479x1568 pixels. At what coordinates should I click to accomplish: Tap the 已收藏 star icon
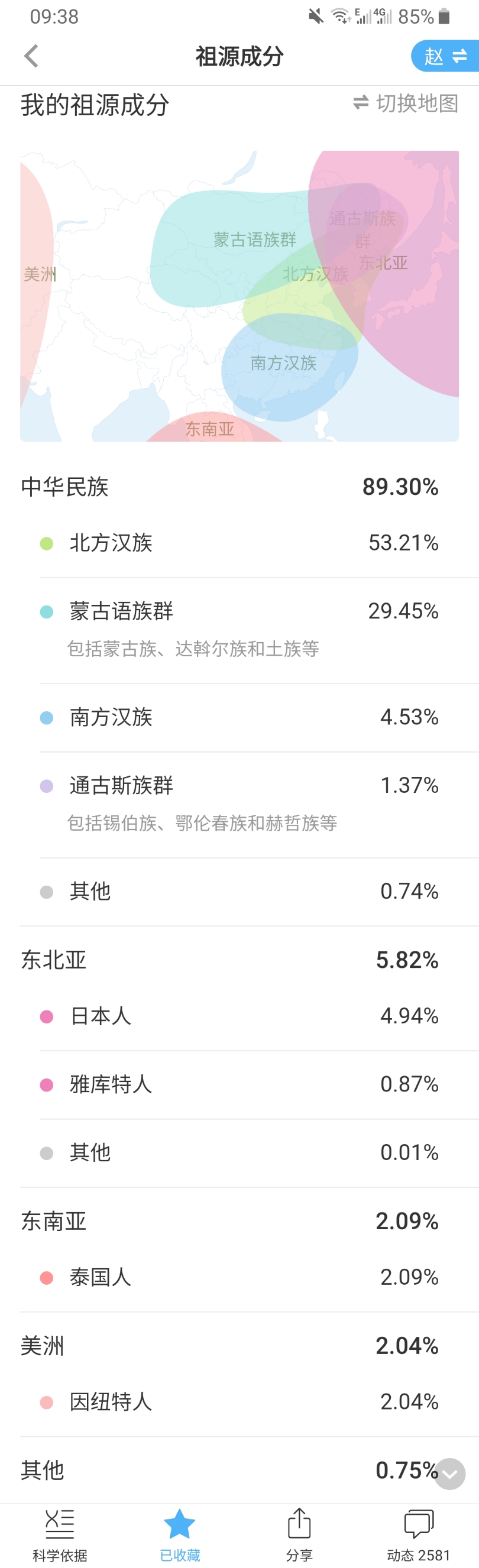[x=180, y=1524]
